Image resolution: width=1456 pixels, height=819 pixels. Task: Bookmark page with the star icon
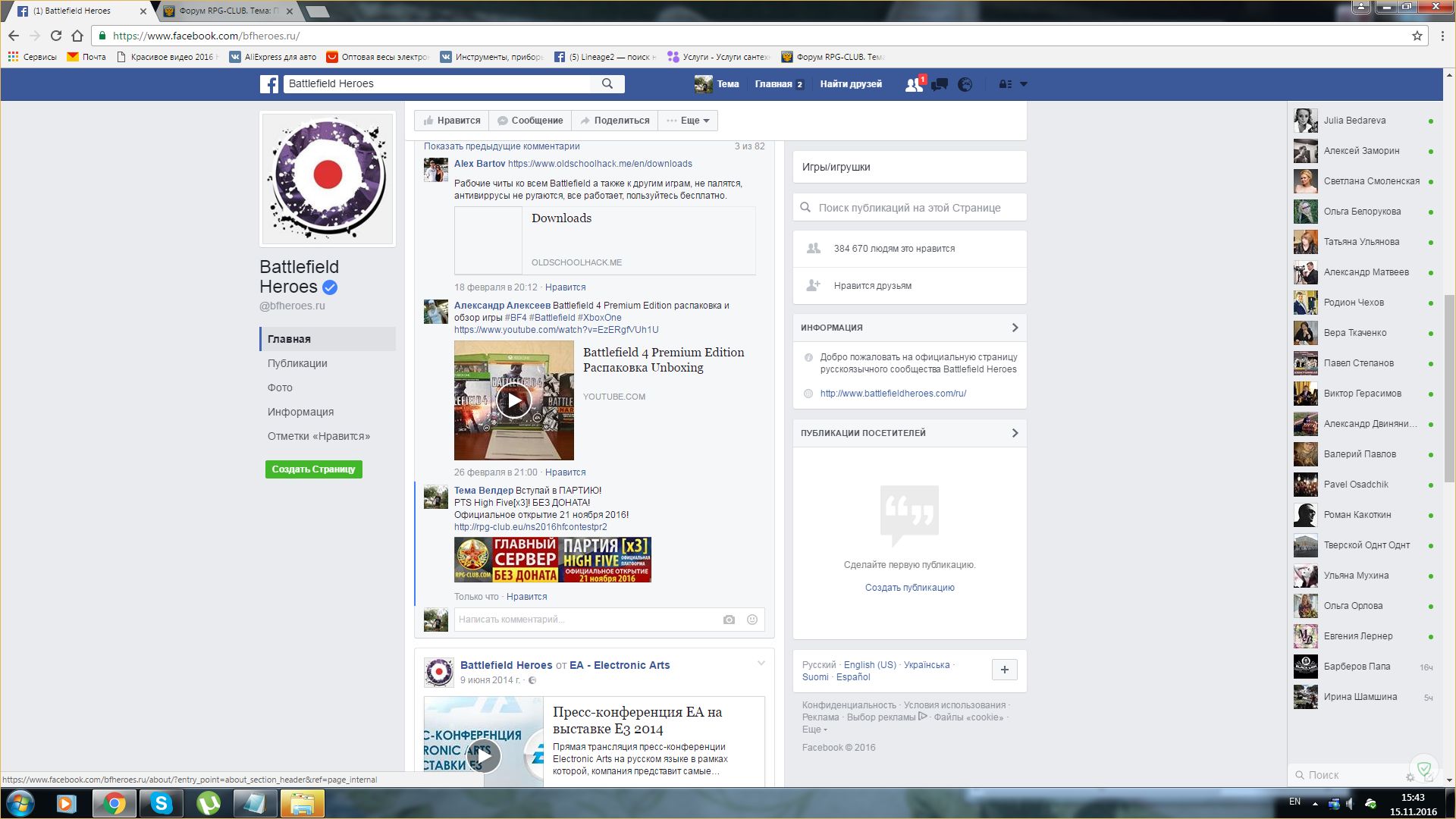(x=1417, y=36)
